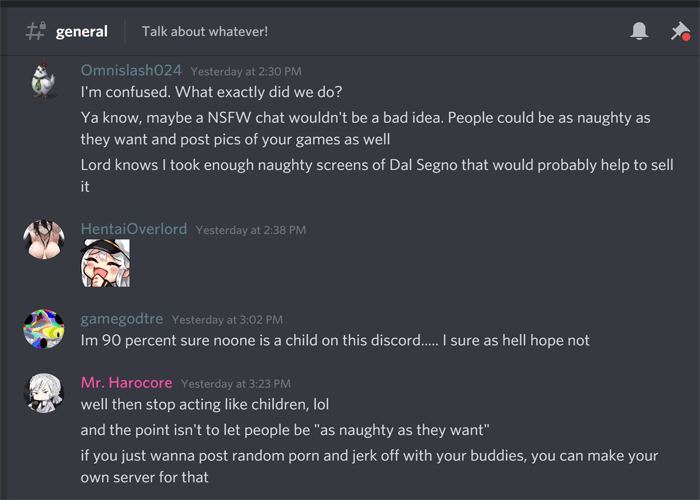Open the HentaiOverlord username profile
This screenshot has height=500, width=700.
(133, 229)
